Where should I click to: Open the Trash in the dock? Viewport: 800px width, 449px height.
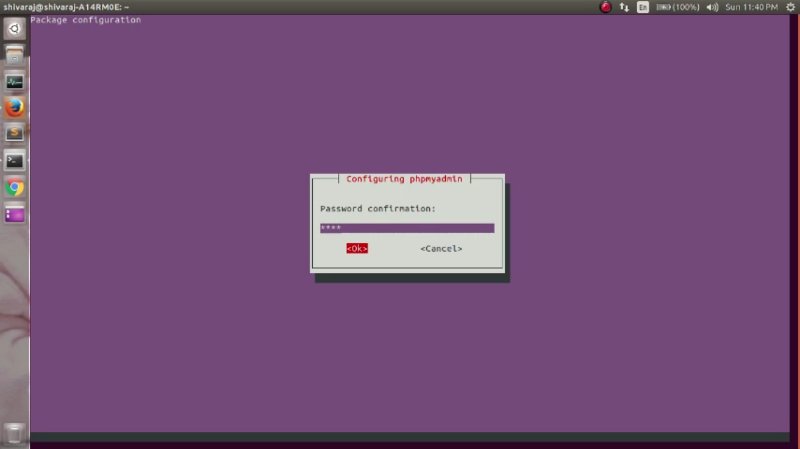(14, 434)
